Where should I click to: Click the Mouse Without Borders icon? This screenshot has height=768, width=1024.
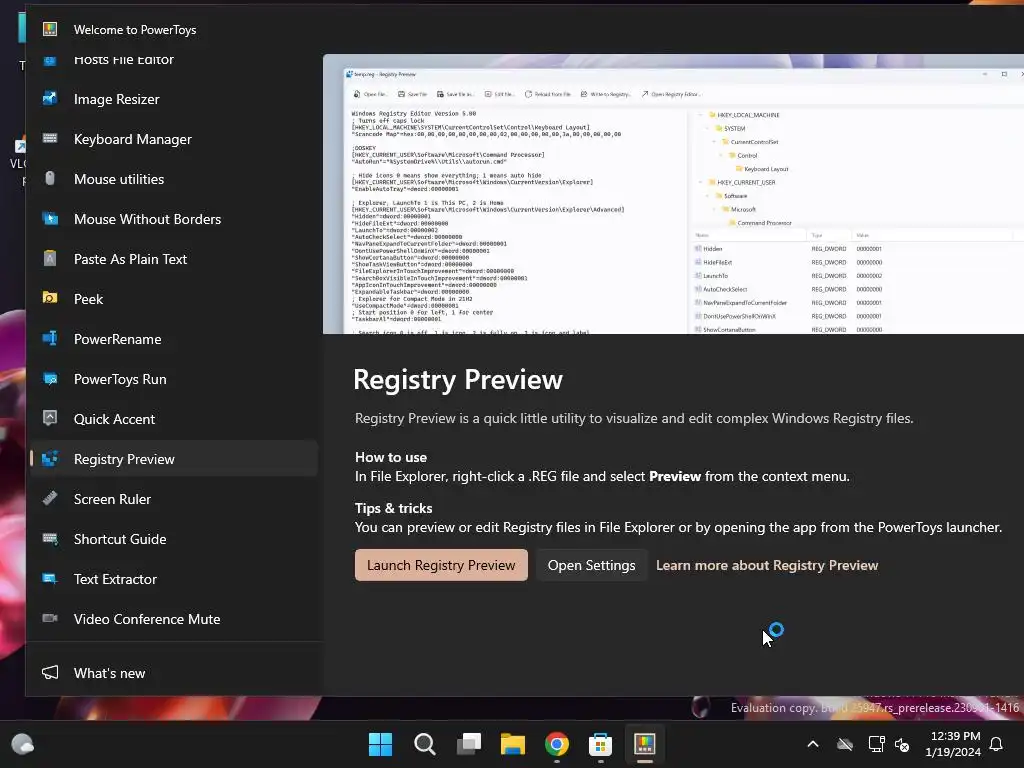pos(50,219)
